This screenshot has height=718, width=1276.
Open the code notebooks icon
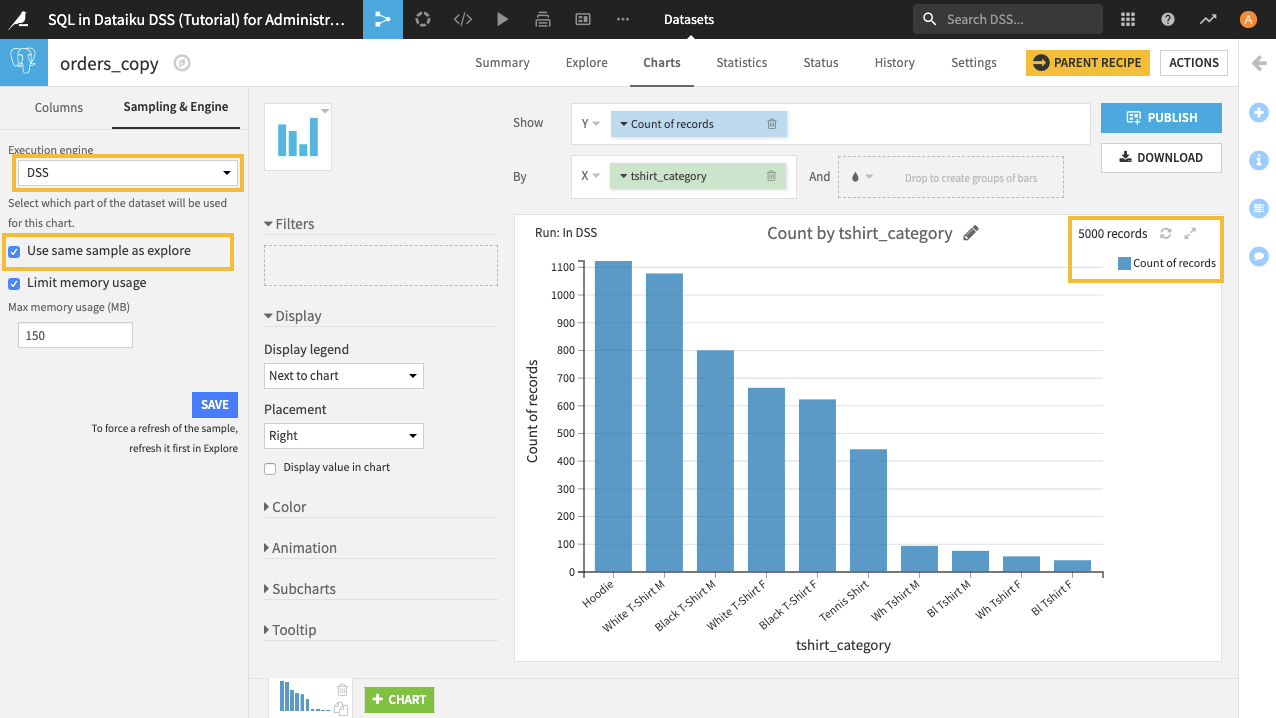[x=462, y=19]
